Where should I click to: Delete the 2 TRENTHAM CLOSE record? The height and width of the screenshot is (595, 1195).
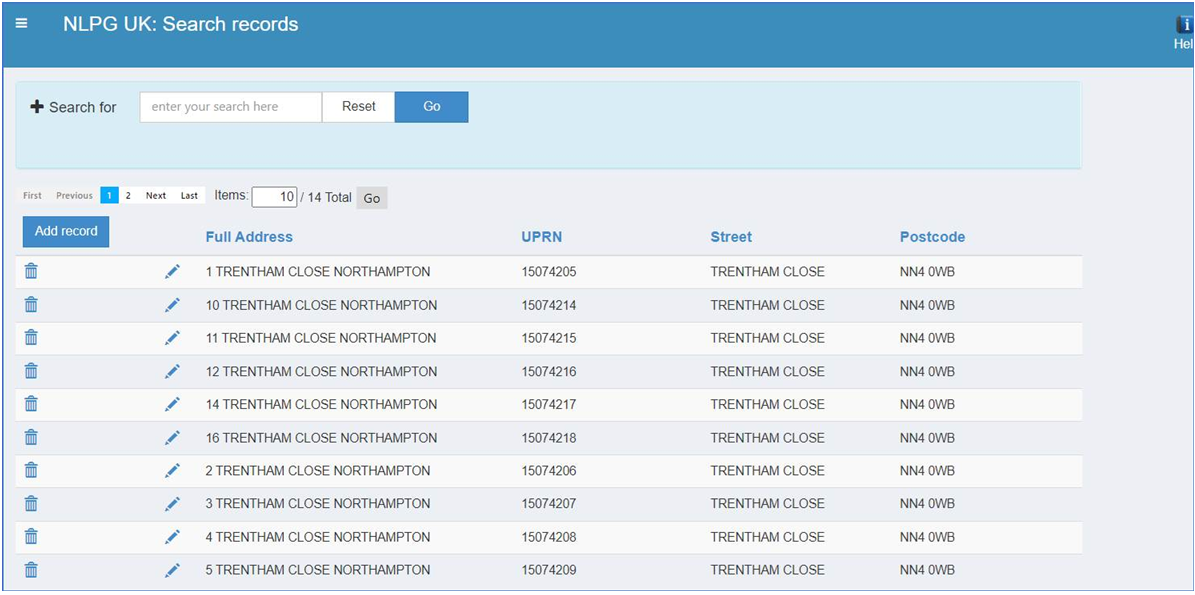(31, 470)
